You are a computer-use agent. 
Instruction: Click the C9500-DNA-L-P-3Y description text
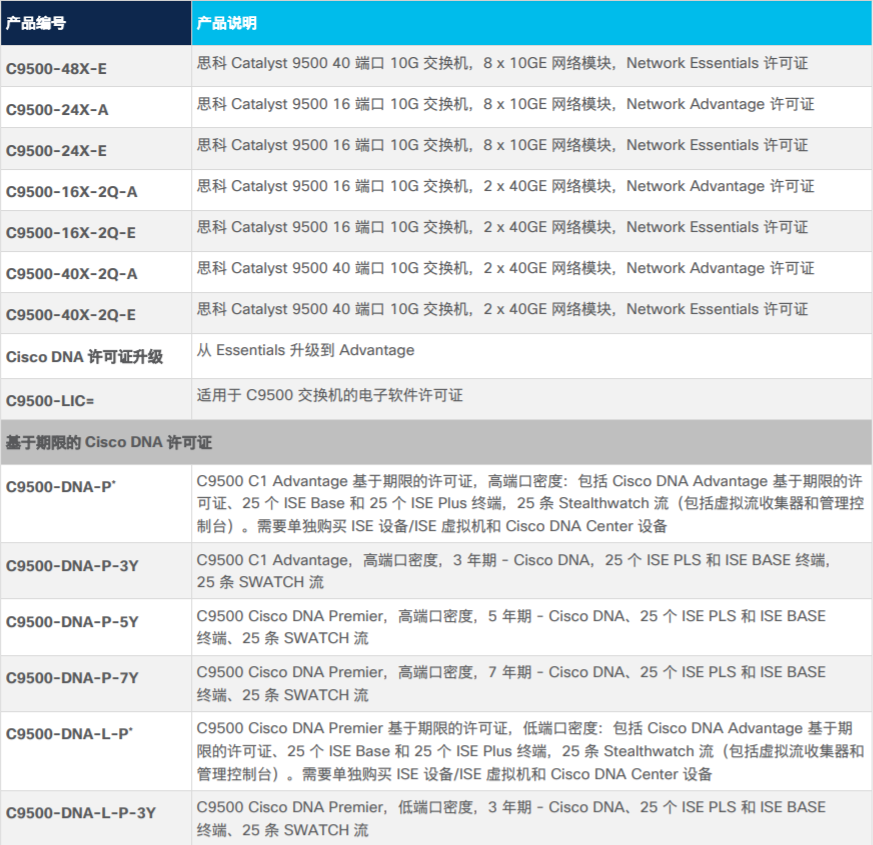(511, 819)
